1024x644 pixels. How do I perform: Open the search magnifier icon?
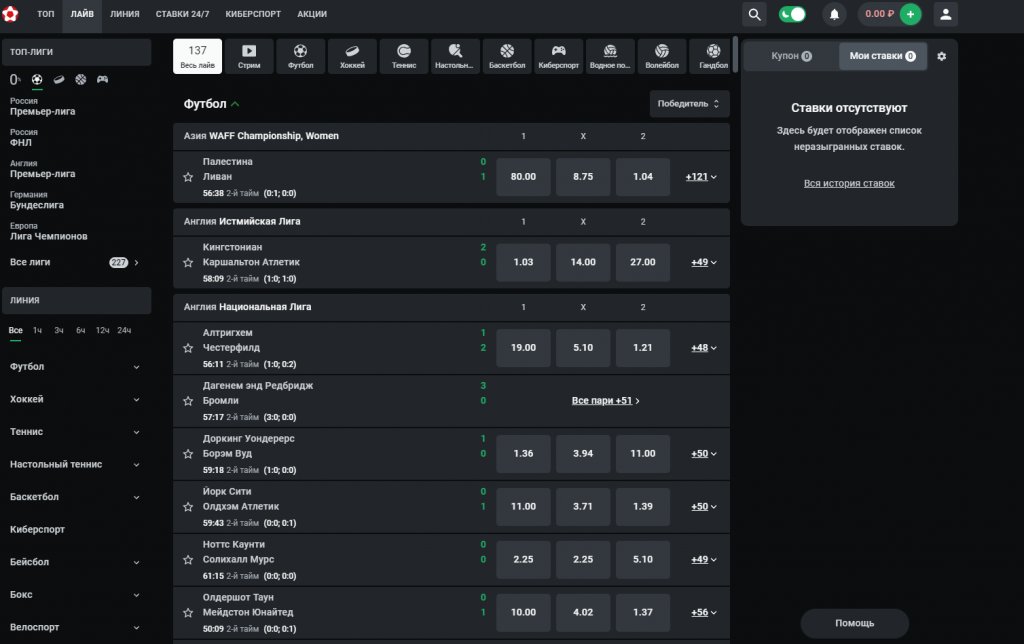(x=755, y=14)
